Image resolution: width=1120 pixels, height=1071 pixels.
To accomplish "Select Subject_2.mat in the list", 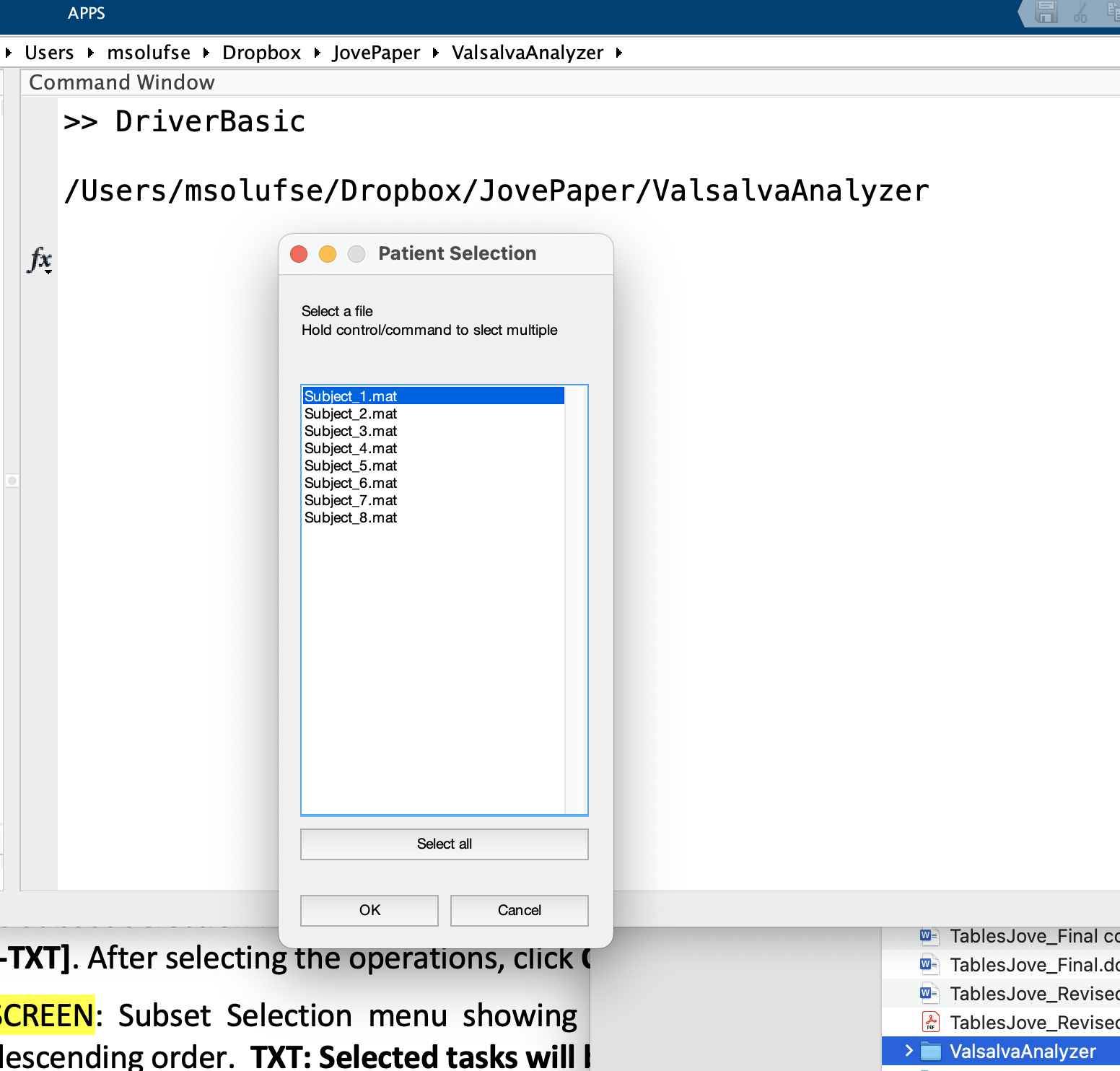I will pos(433,414).
